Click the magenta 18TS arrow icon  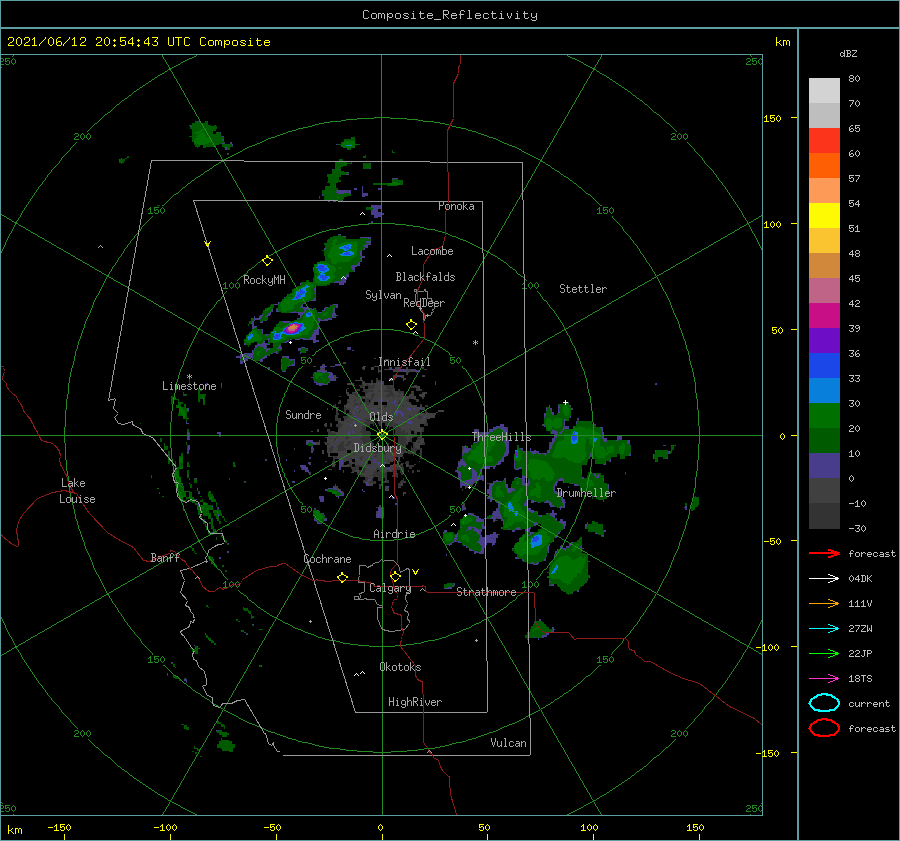(824, 678)
